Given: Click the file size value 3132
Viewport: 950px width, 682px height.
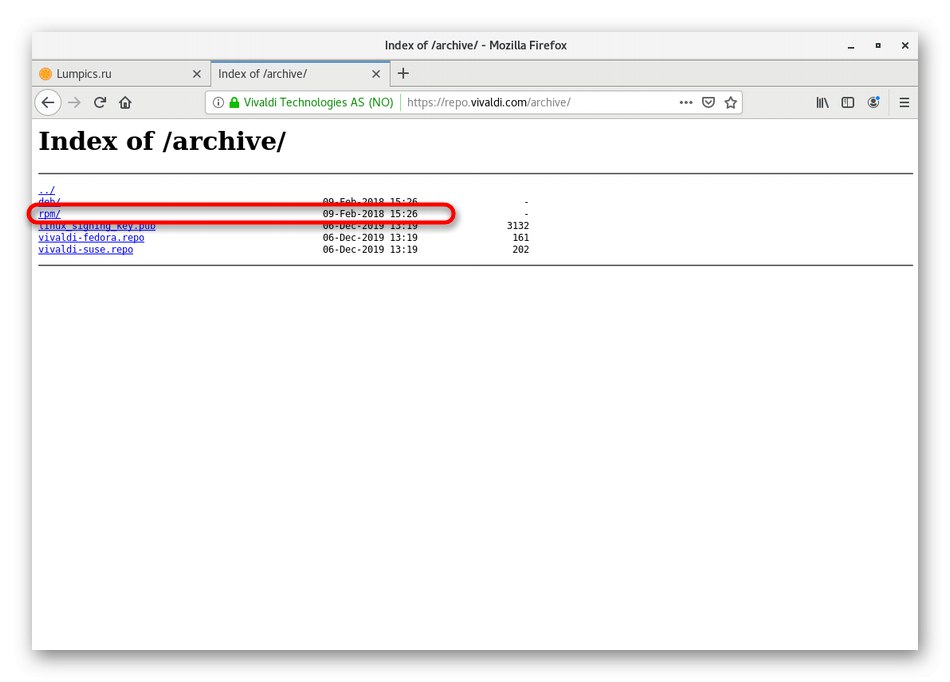Looking at the screenshot, I should [x=518, y=226].
